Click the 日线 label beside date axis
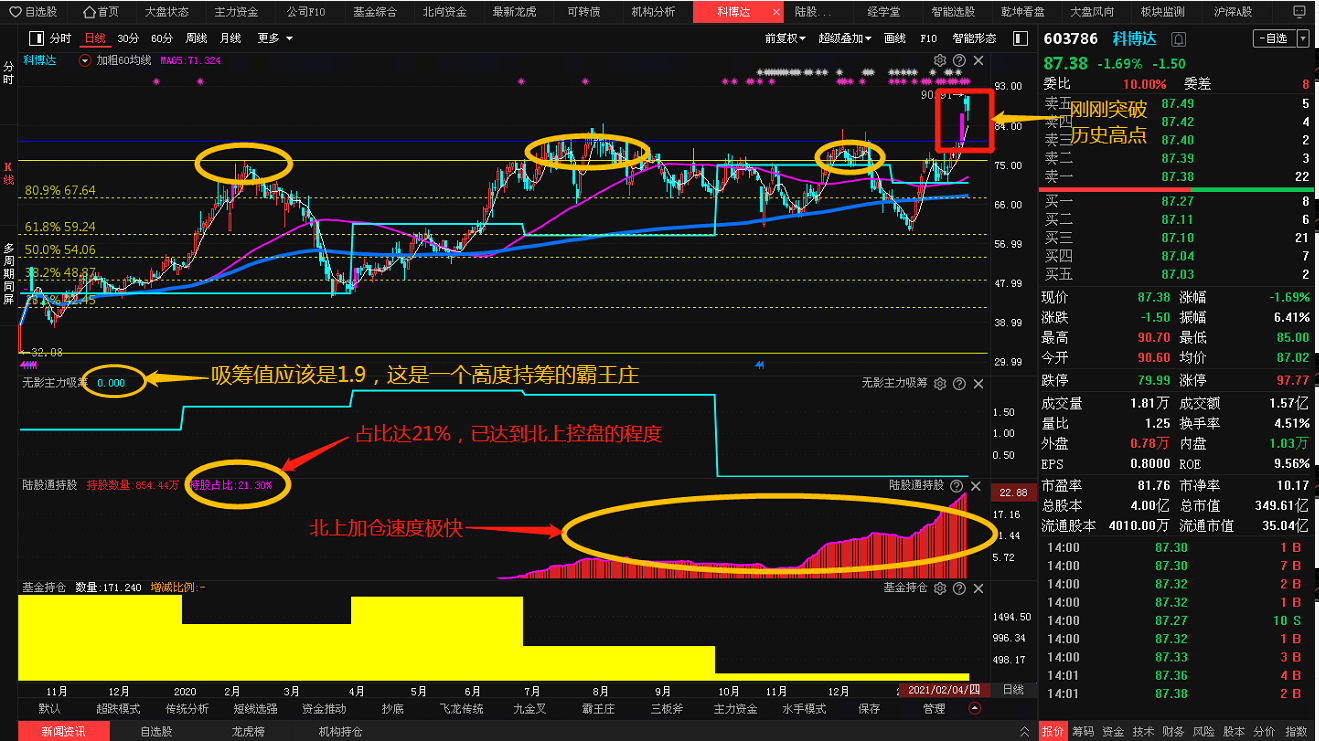The width and height of the screenshot is (1319, 741). (x=1013, y=690)
